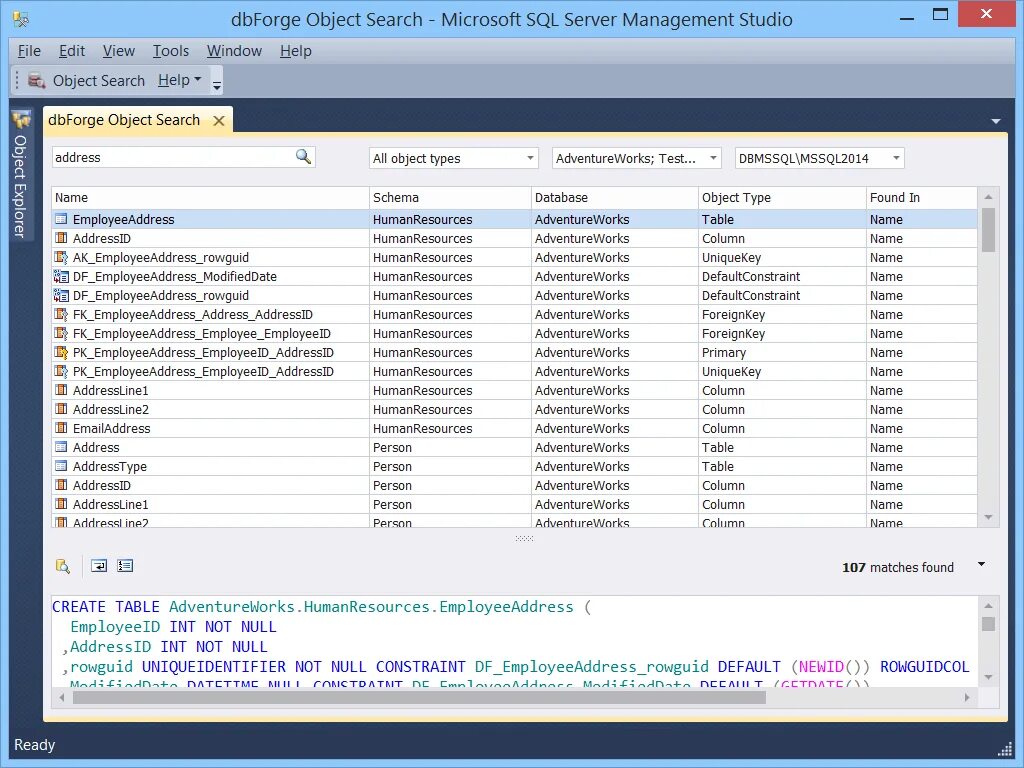Click the results list vertical scrollbar thumb
Image resolution: width=1024 pixels, height=768 pixels.
(988, 229)
